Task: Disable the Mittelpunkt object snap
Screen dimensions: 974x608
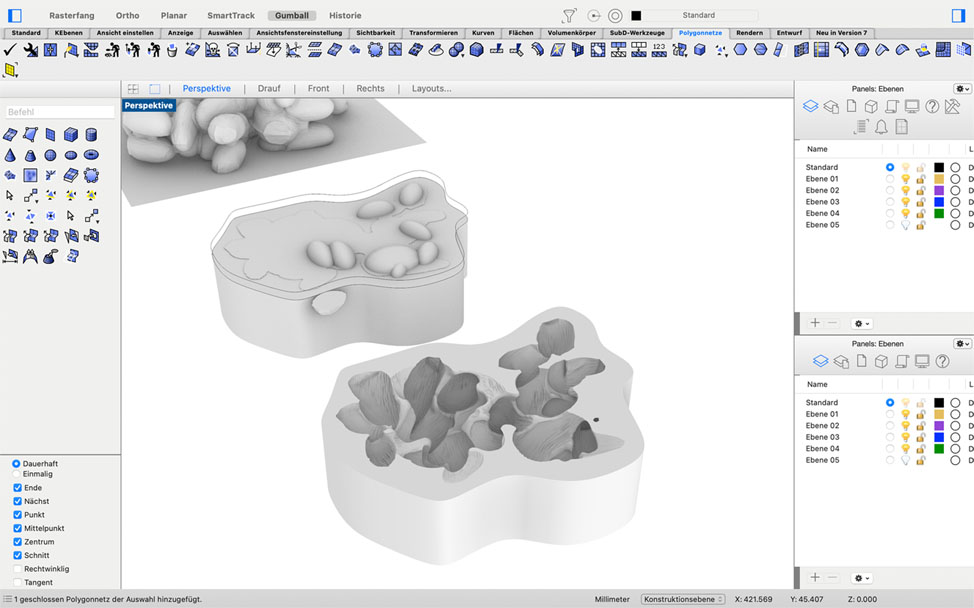Action: pyautogui.click(x=17, y=528)
